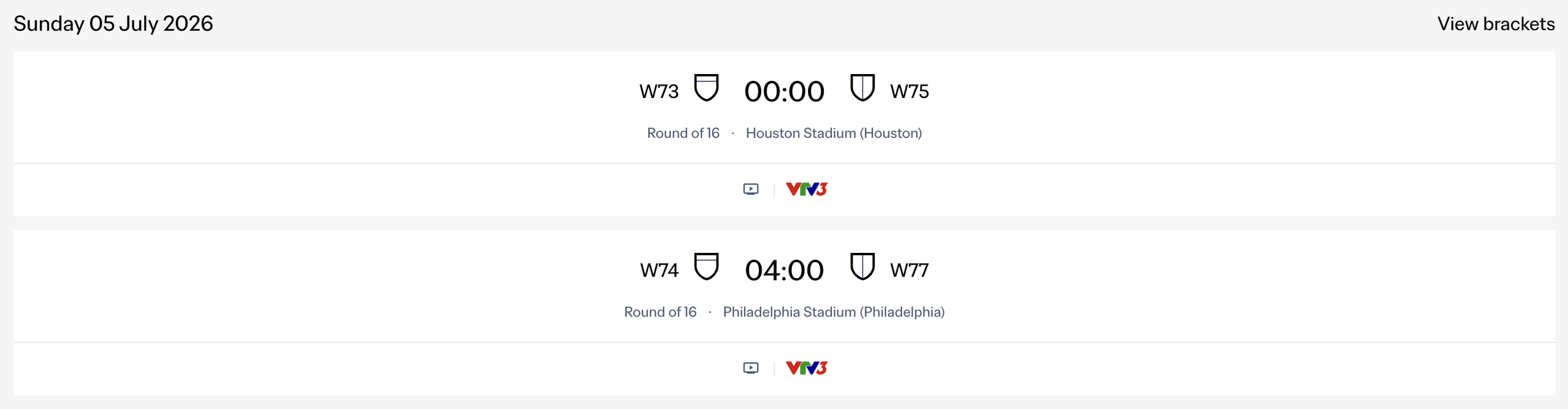Click the 04:00 kickoff time

pos(784,271)
